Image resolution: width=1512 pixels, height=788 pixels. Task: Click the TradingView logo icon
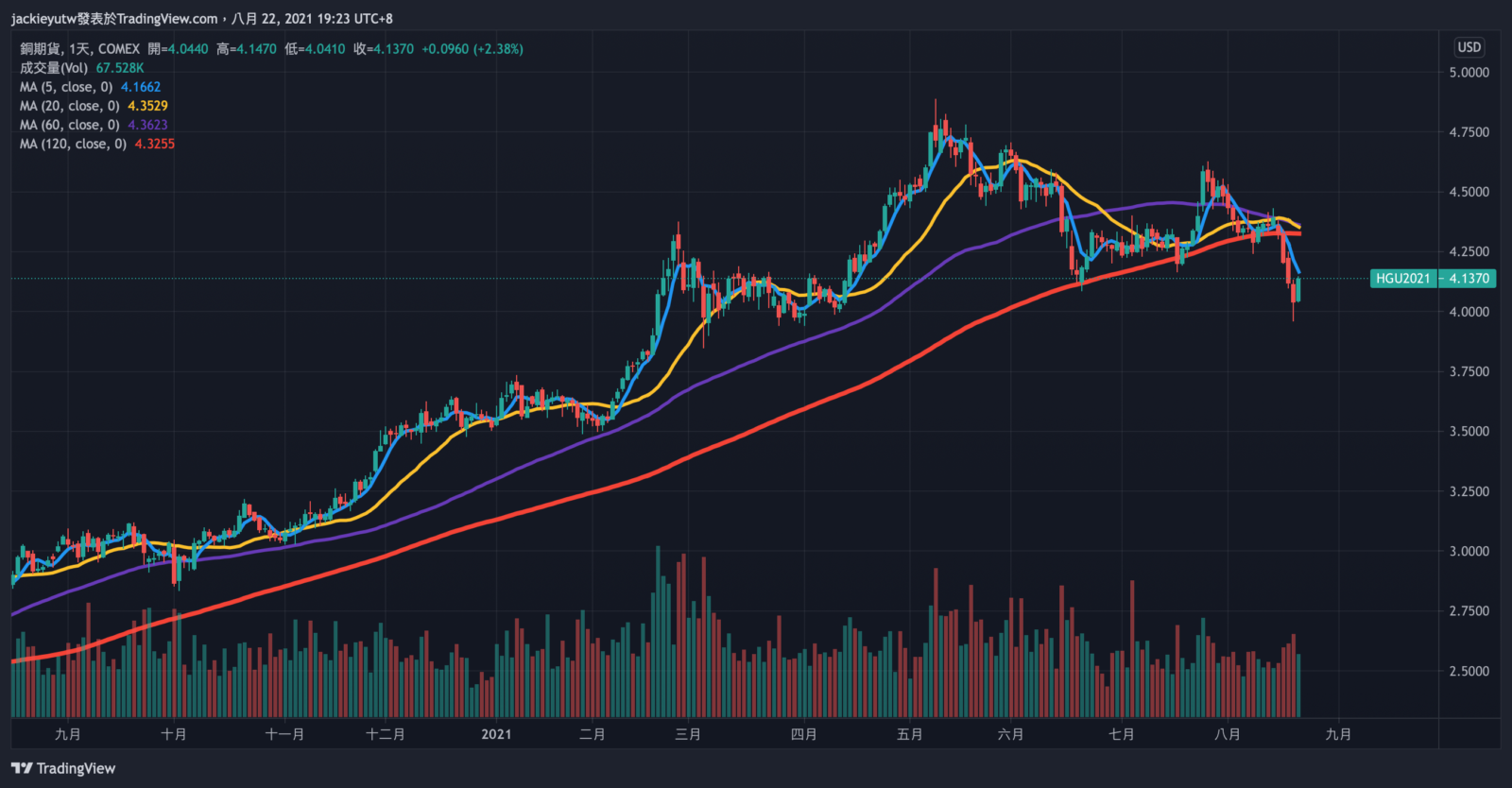pos(22,768)
